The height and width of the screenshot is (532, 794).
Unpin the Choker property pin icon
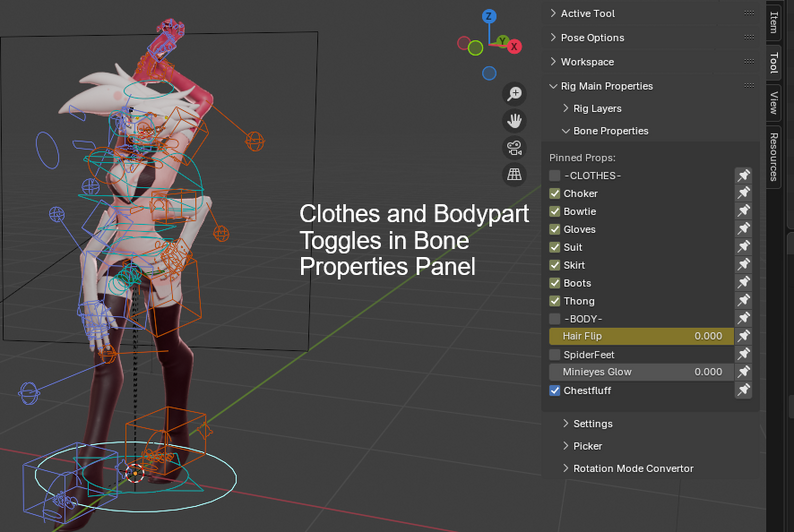(x=743, y=193)
